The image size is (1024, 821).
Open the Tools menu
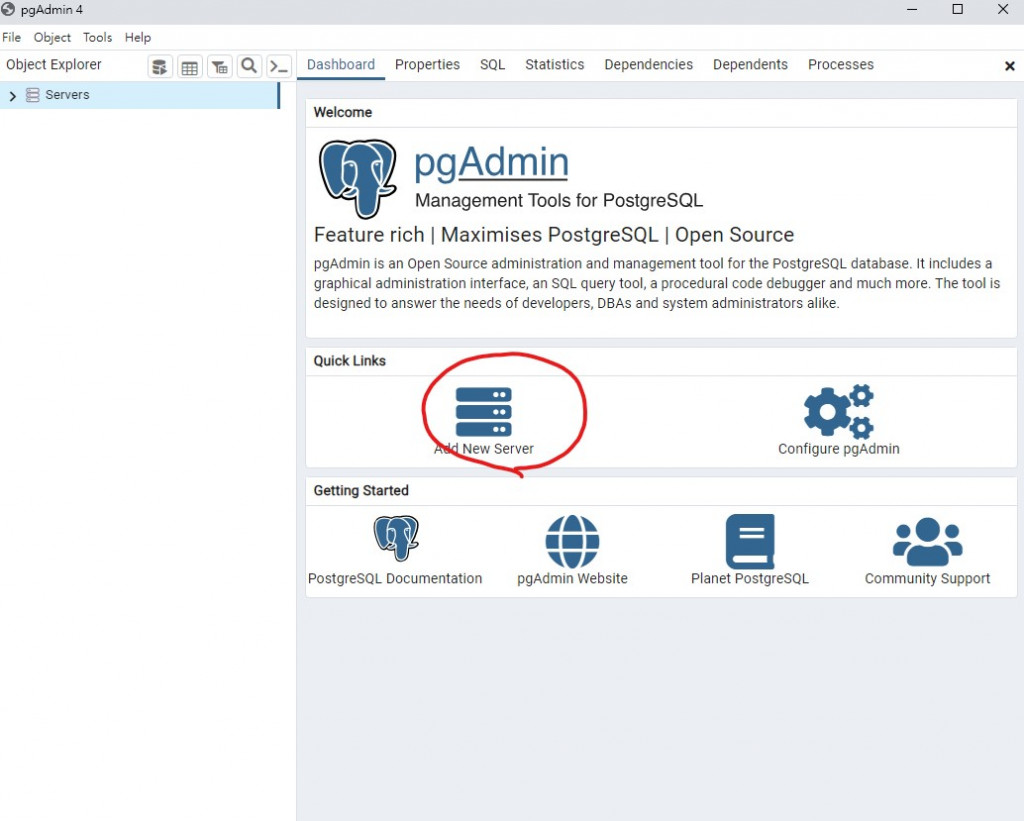97,37
